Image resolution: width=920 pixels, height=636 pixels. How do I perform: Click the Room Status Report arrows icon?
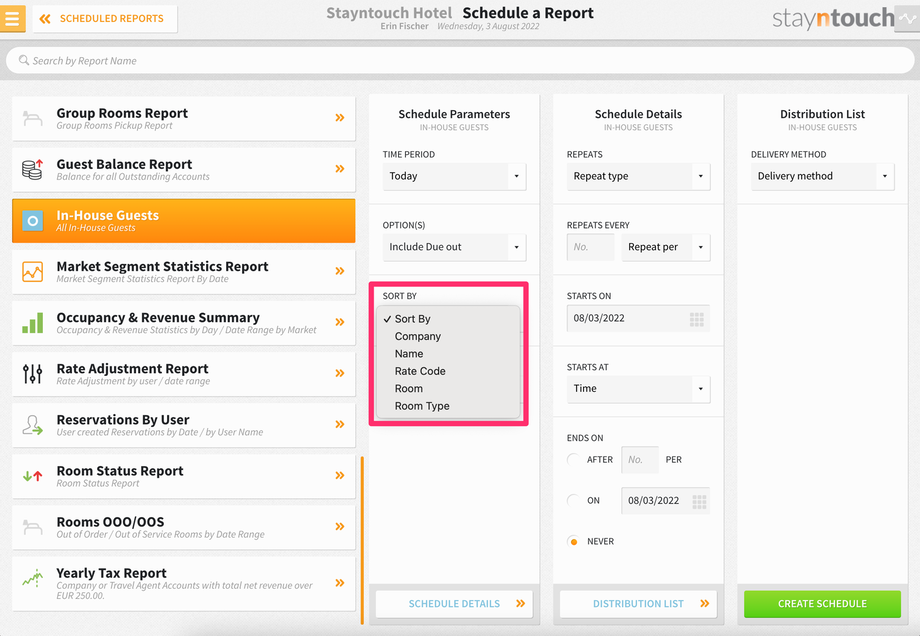pyautogui.click(x=32, y=476)
